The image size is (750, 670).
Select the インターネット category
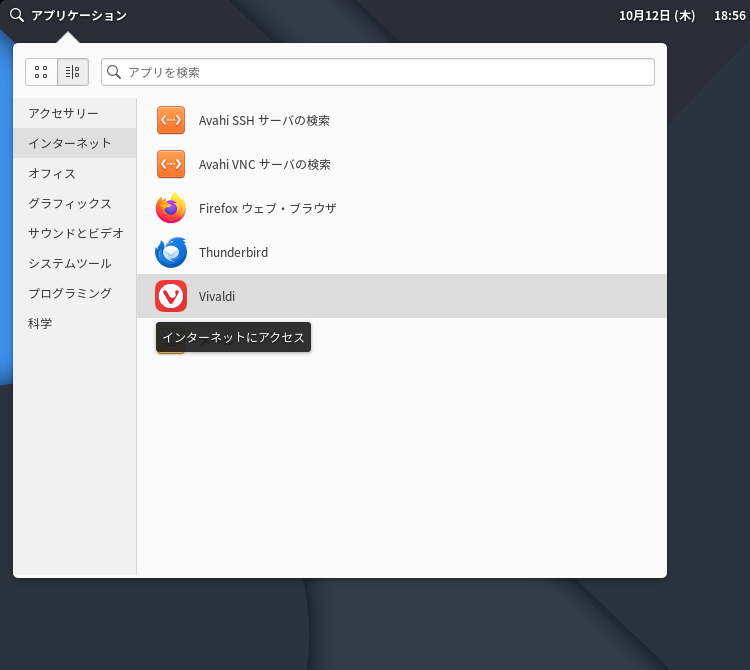tap(75, 143)
